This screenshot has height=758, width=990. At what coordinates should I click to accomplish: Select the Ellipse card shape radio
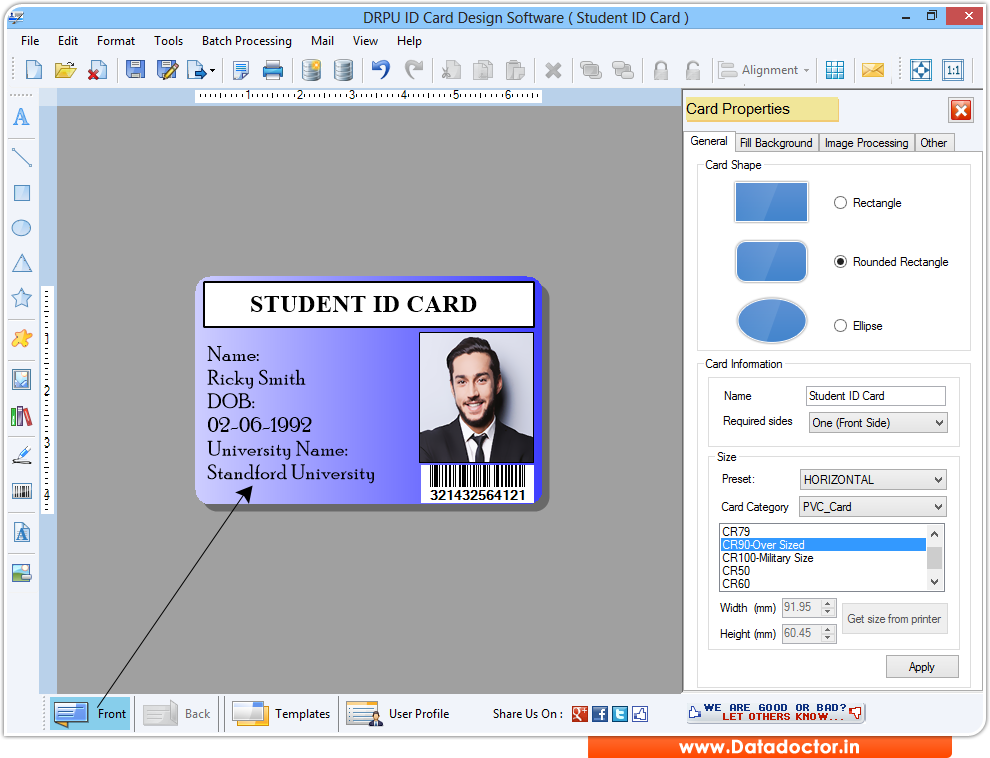coord(840,326)
